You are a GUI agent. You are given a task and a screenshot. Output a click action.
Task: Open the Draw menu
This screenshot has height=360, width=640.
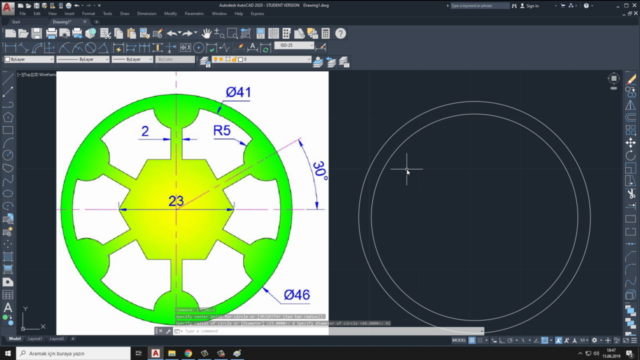coord(124,14)
